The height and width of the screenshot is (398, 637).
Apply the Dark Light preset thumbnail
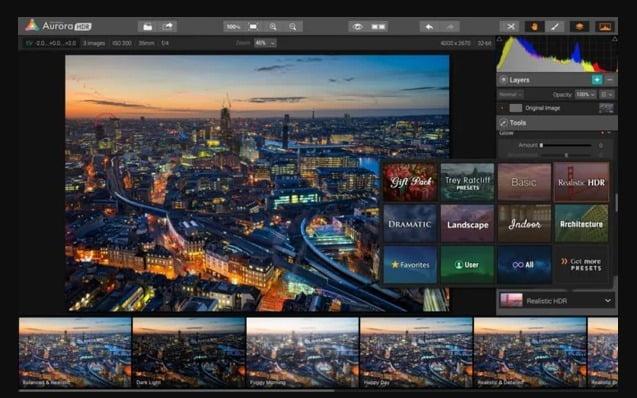(189, 352)
